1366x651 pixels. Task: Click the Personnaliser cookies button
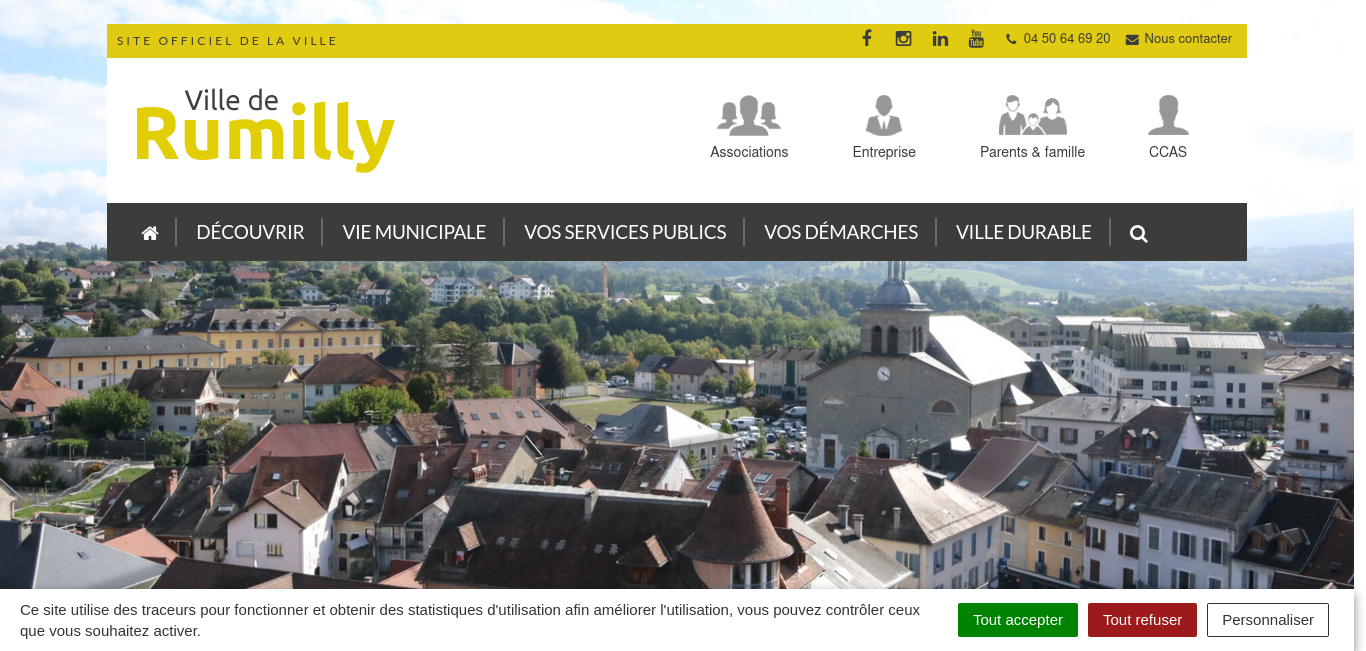point(1268,620)
